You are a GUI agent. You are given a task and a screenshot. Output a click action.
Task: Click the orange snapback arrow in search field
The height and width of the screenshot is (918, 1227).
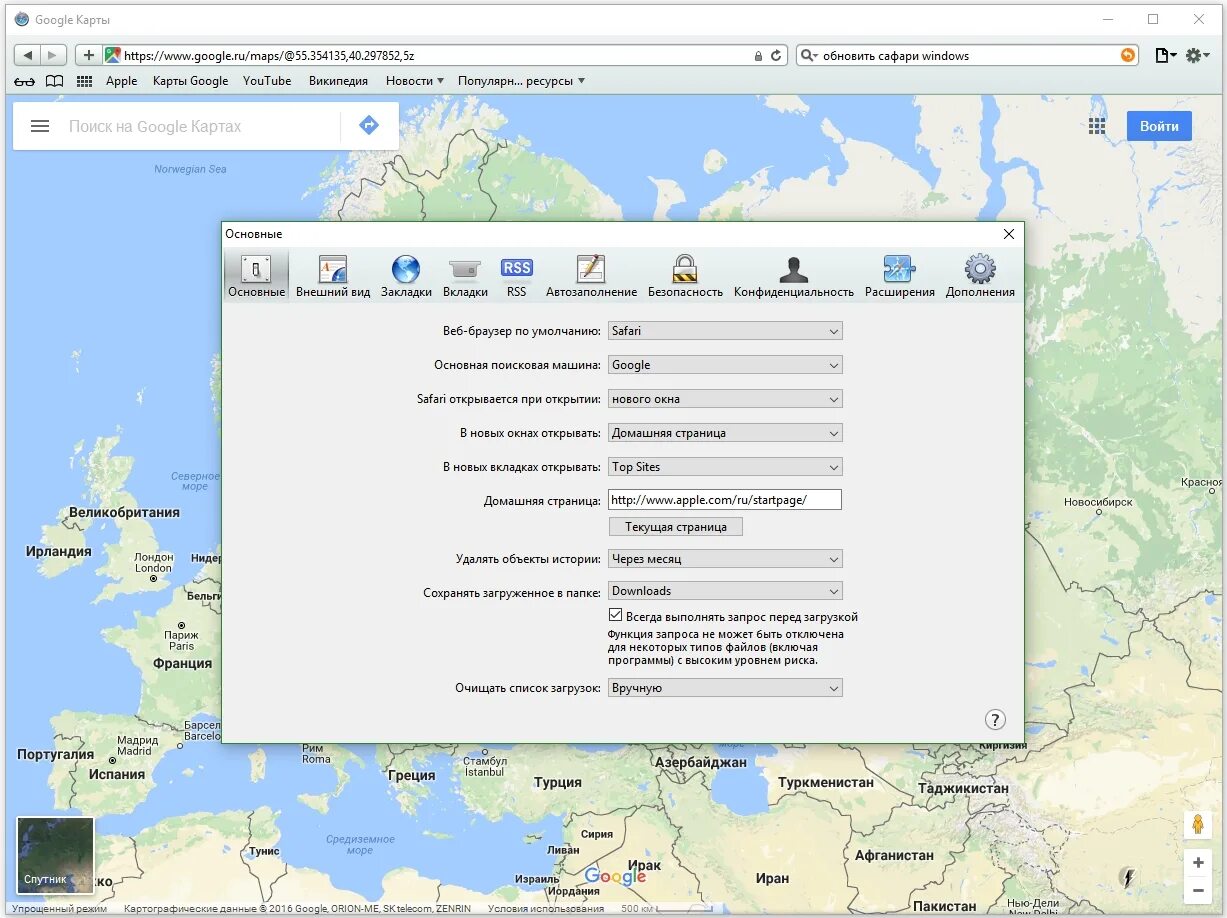1128,56
